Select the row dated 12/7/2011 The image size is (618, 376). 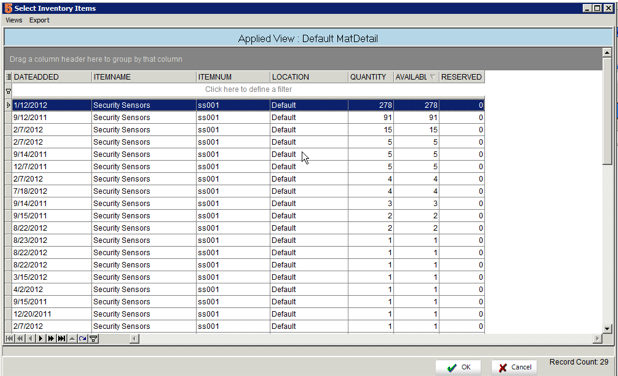(x=248, y=167)
